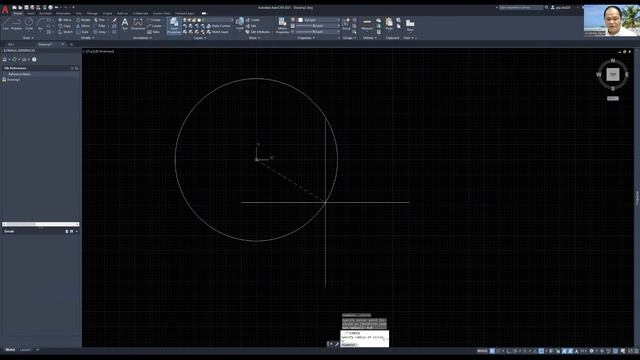Select the Text tool in Annotation panel
640x360 pixels.
tap(124, 24)
